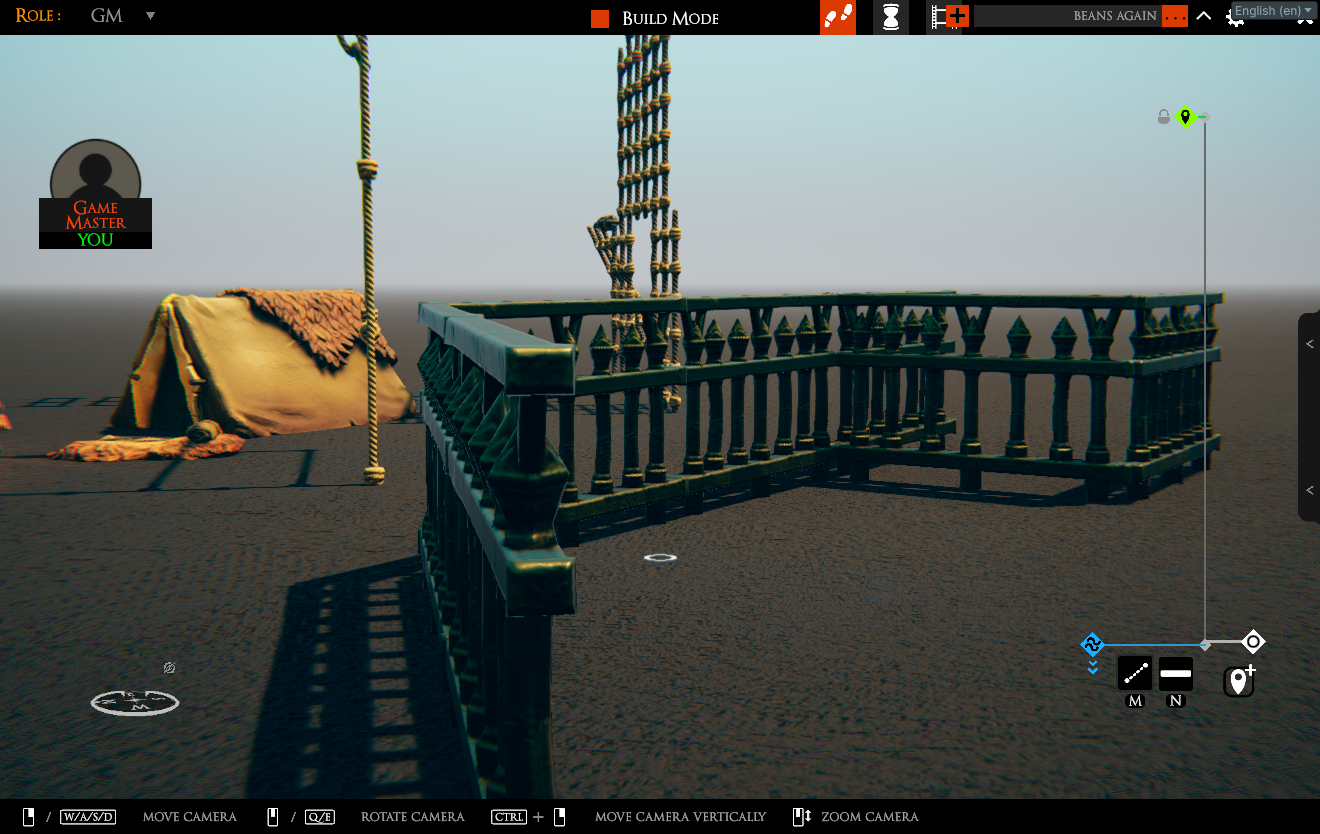The width and height of the screenshot is (1320, 834).
Task: Click the green location pin marker
Action: [1185, 117]
